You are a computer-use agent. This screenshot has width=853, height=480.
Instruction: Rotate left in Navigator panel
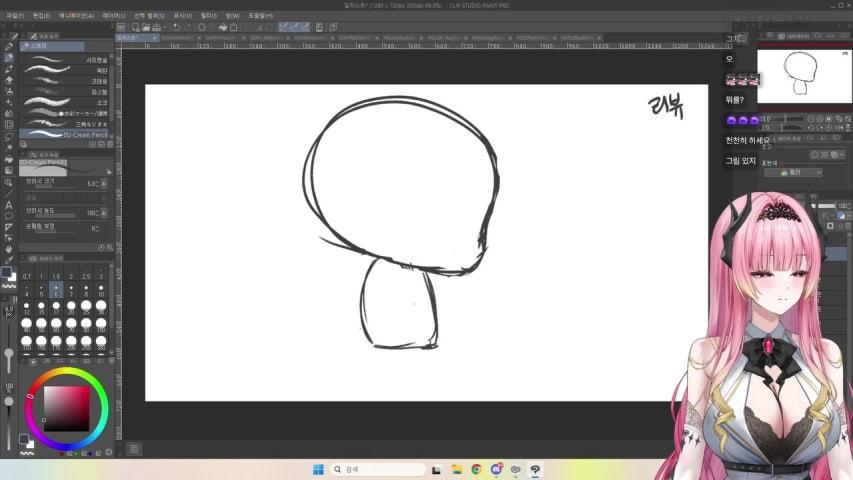click(x=811, y=127)
